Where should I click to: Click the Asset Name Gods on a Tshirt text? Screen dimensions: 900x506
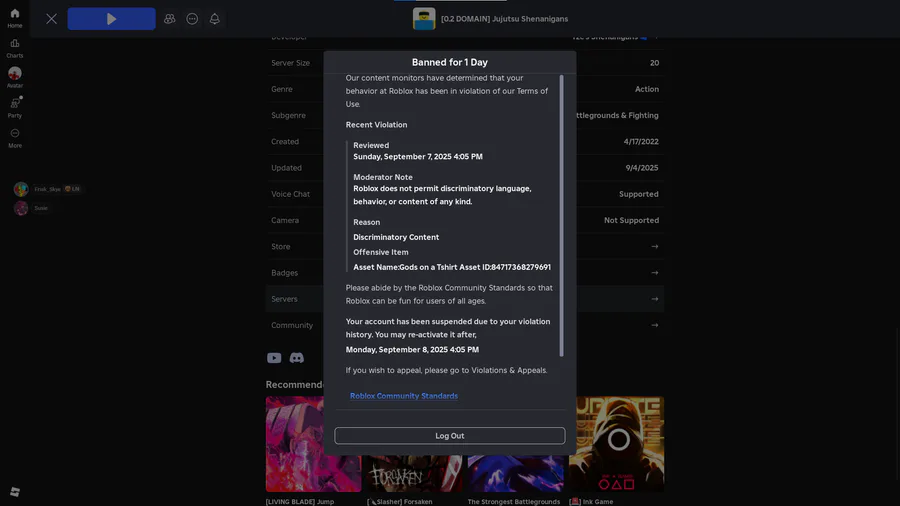click(x=452, y=267)
